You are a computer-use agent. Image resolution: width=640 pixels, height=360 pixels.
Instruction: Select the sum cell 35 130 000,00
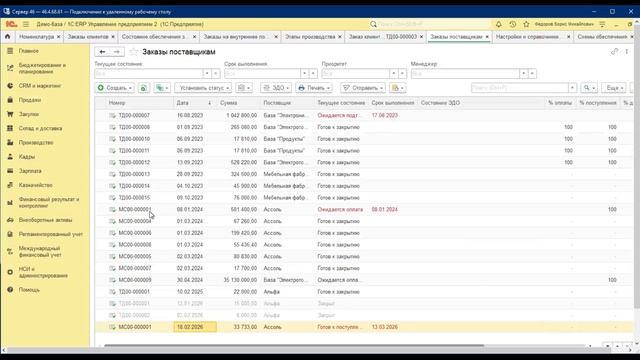point(240,280)
